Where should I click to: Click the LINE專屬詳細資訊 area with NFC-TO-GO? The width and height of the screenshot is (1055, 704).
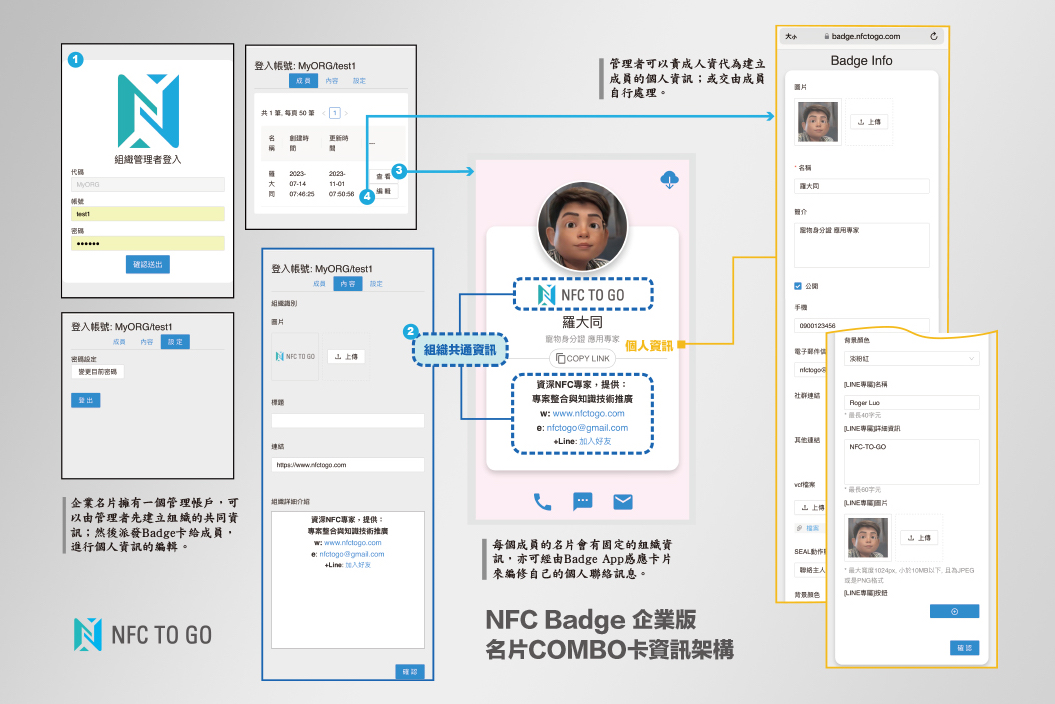pos(912,462)
